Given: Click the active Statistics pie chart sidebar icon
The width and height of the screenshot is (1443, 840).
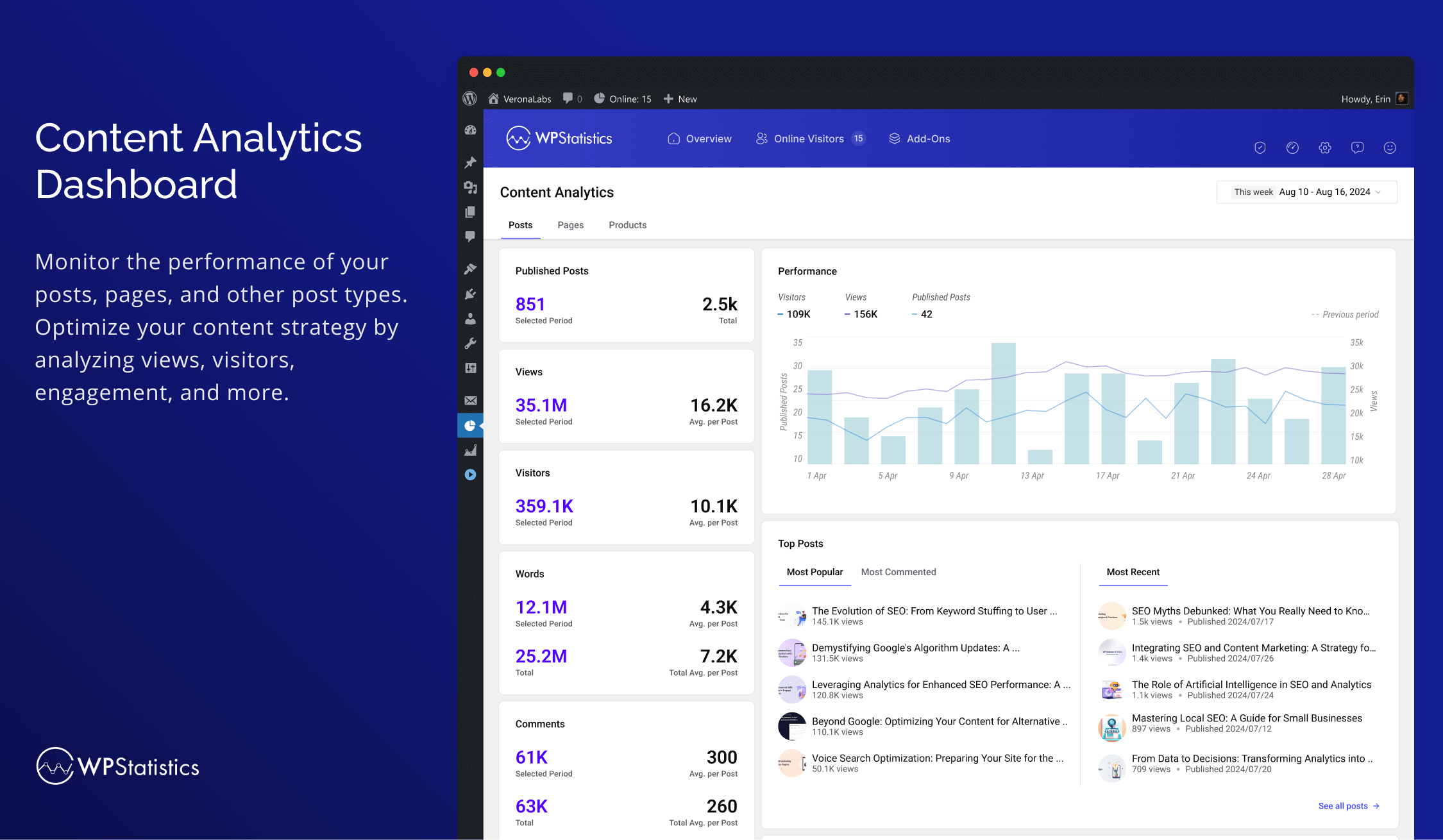Looking at the screenshot, I should point(470,425).
